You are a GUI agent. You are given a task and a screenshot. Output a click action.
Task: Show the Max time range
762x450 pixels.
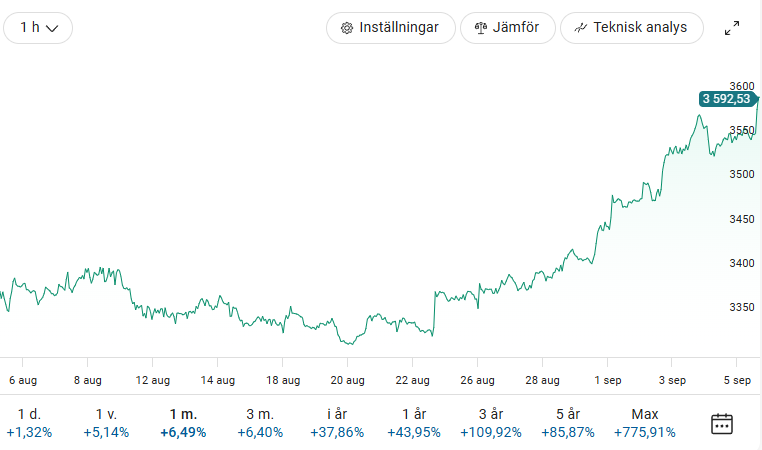pyautogui.click(x=645, y=423)
